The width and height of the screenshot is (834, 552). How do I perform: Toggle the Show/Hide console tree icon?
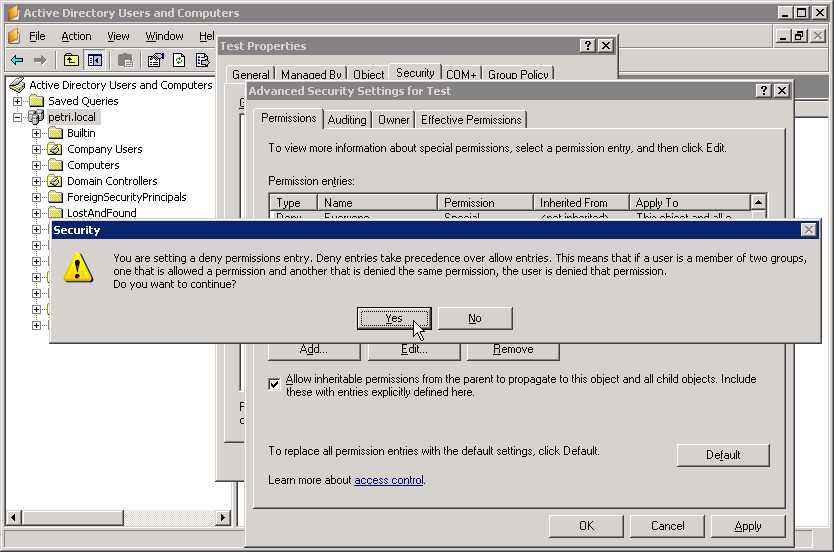(95, 60)
